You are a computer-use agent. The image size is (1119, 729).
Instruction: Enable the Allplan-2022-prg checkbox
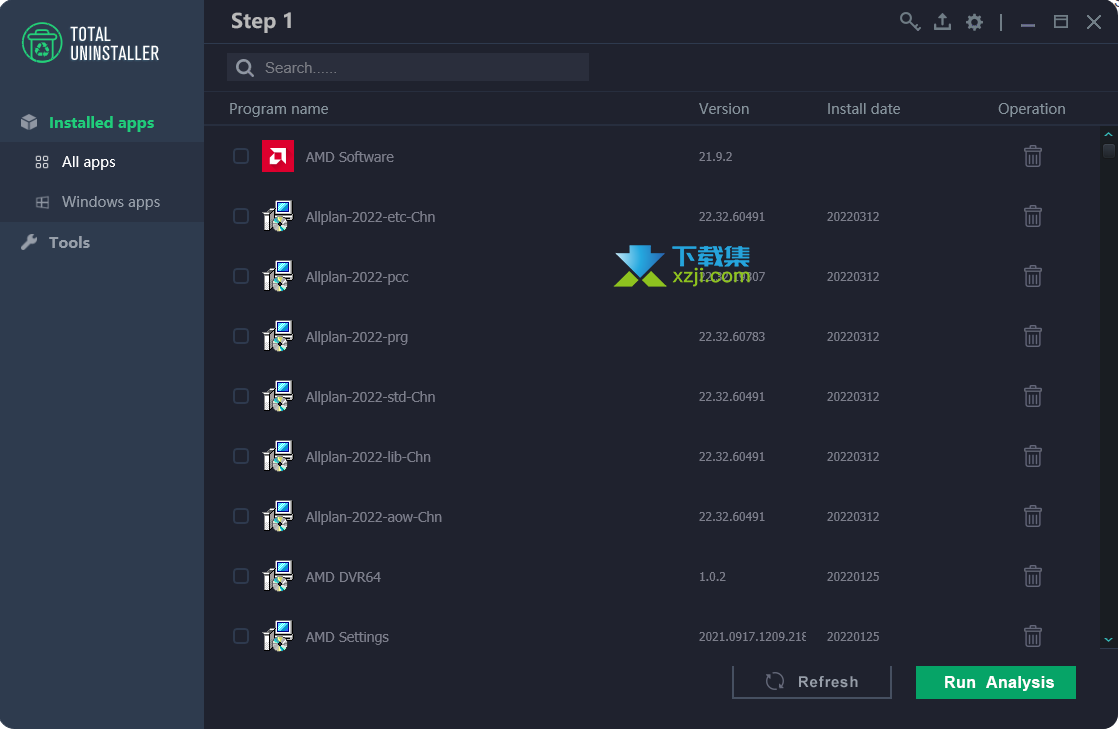click(241, 336)
